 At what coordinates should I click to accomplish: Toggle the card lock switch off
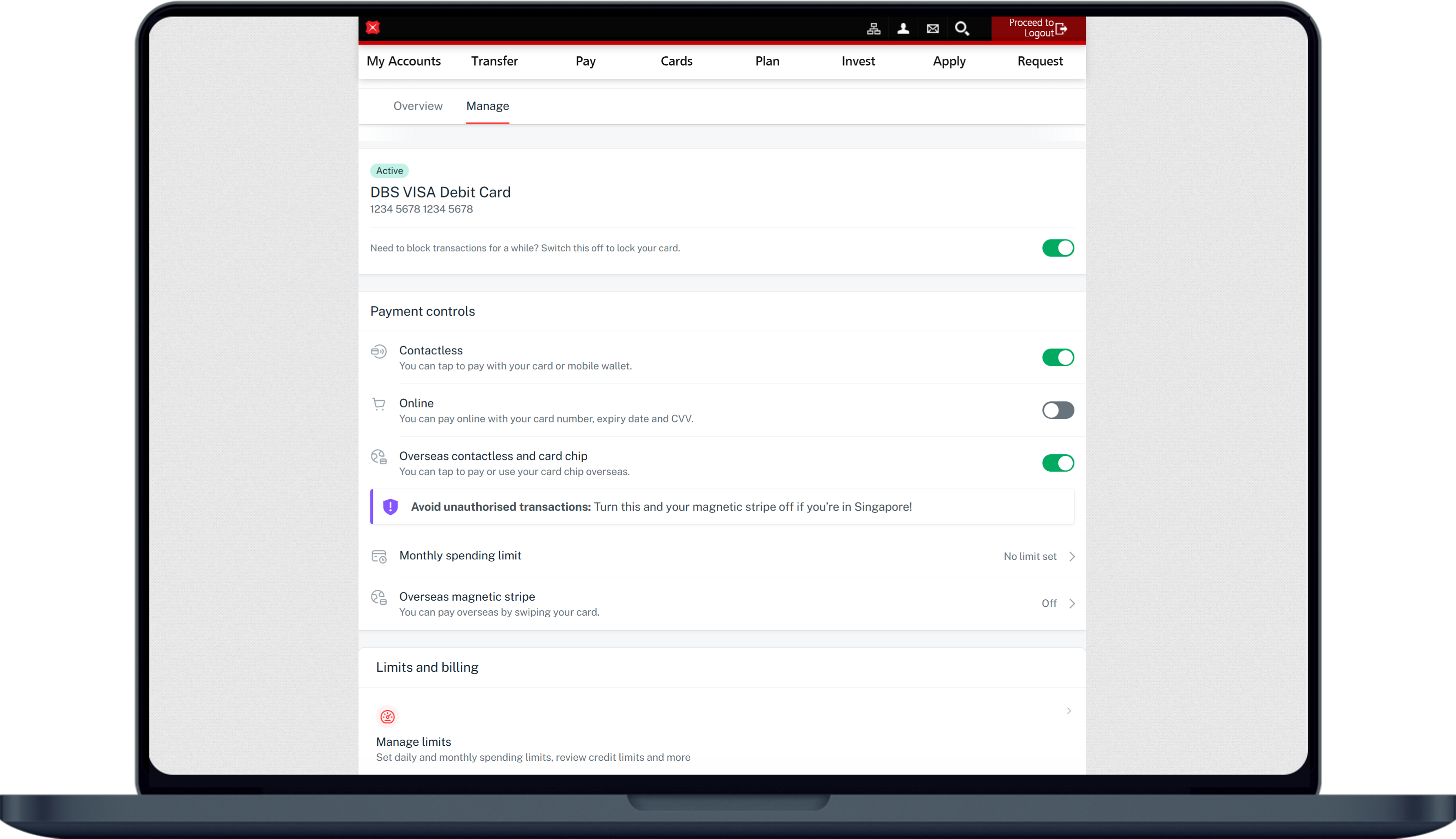(x=1057, y=248)
